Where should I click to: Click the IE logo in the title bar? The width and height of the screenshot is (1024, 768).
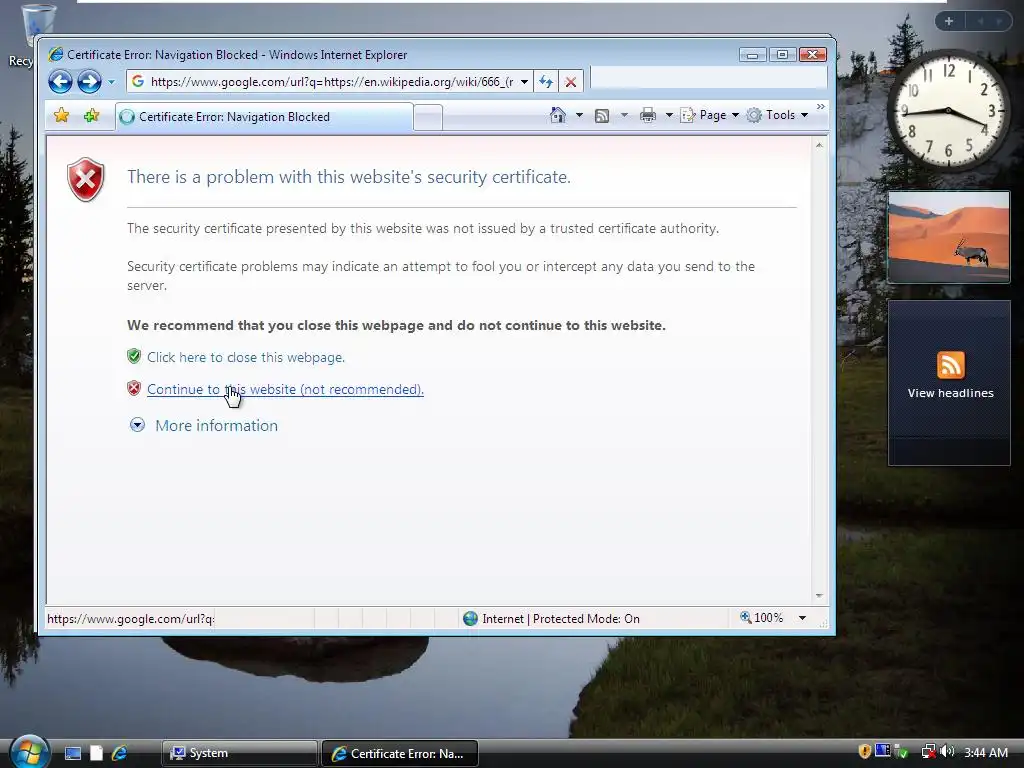coord(56,54)
